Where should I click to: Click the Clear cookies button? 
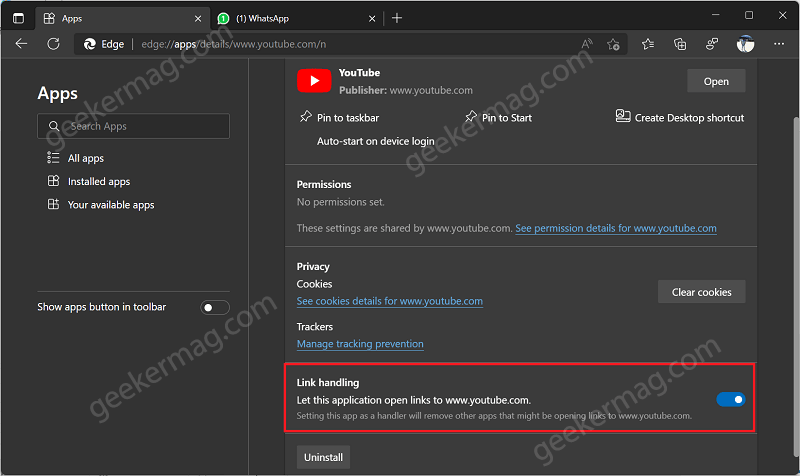[702, 292]
